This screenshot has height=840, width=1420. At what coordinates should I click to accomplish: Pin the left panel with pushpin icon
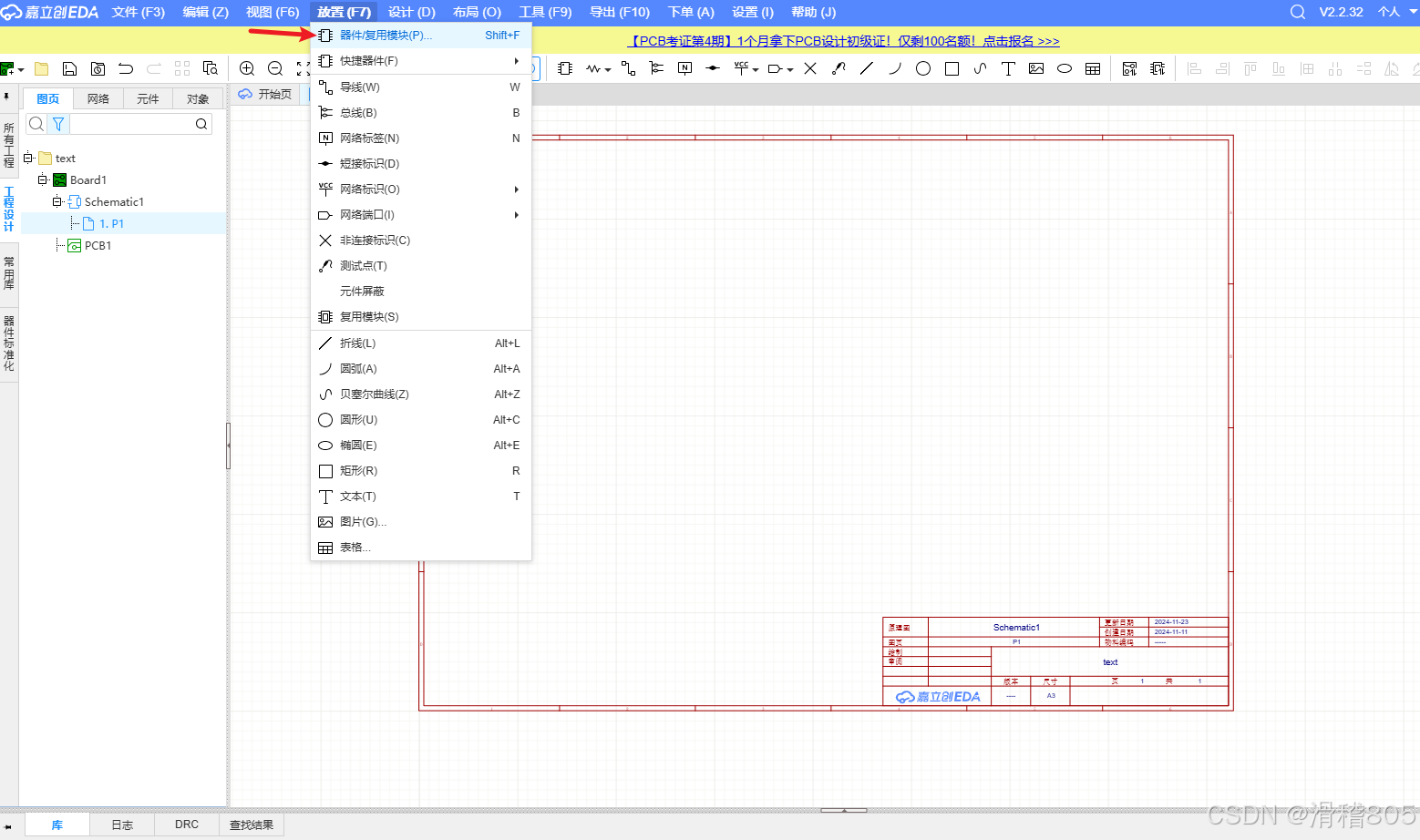[x=6, y=96]
